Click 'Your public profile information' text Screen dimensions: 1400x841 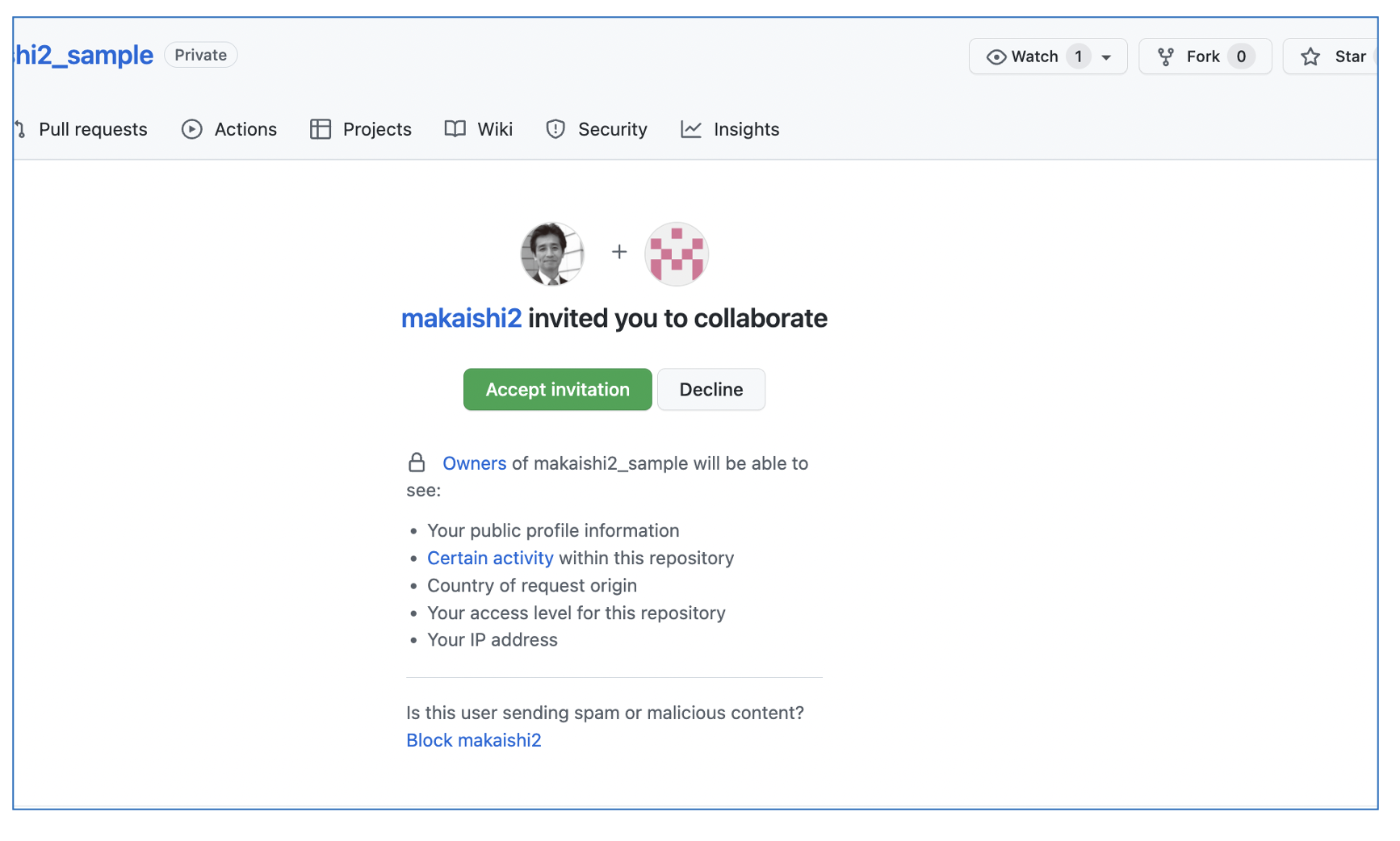(553, 531)
